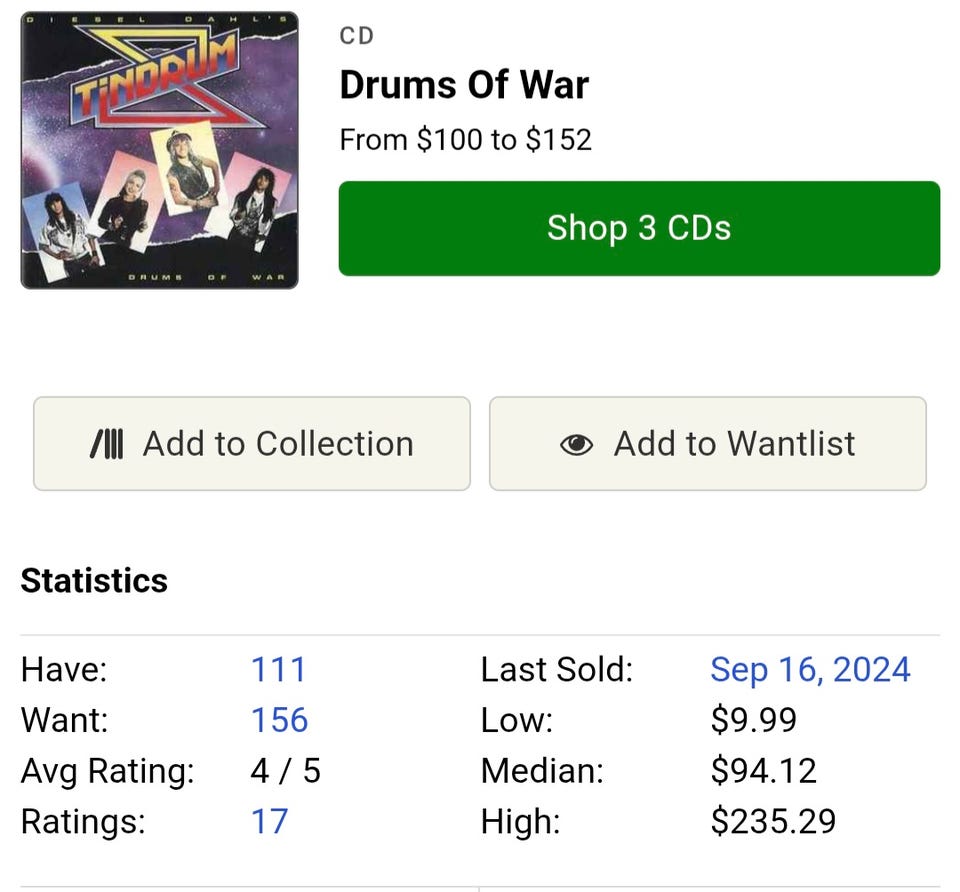Open the Want count 156 link

279,720
